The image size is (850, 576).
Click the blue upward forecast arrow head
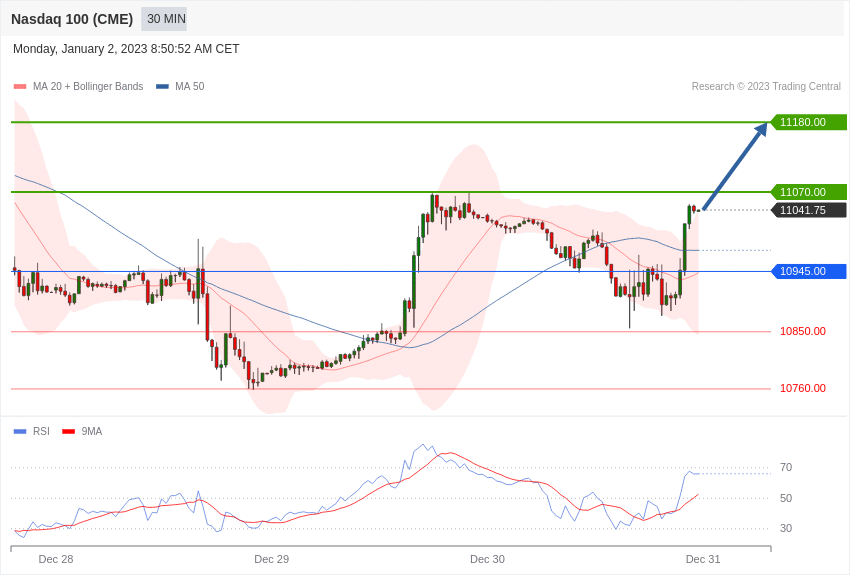point(761,129)
